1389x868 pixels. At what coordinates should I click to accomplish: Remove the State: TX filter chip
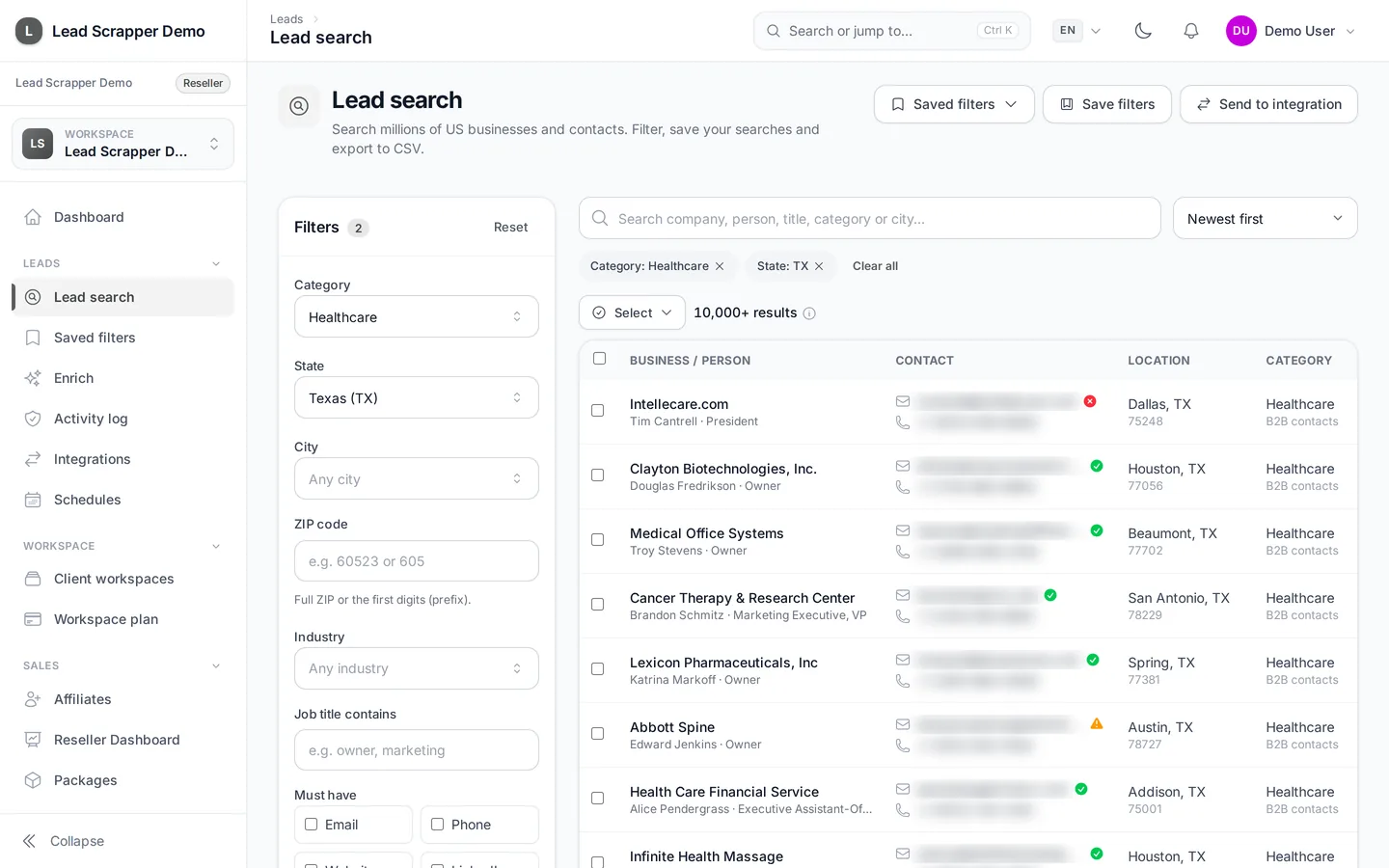click(x=819, y=266)
